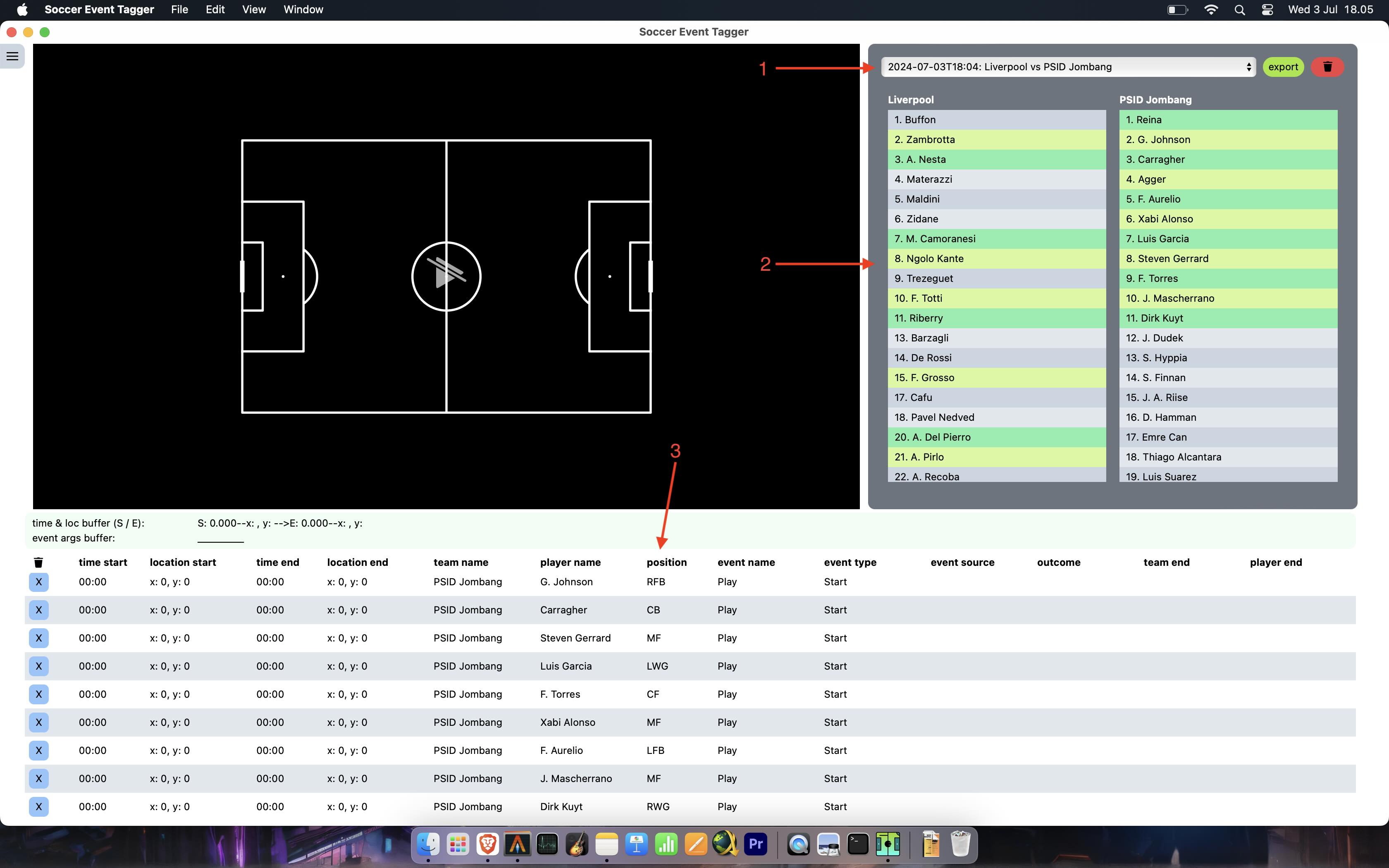Remove the Dirk Kuyt event with X
1389x868 pixels.
tap(38, 806)
